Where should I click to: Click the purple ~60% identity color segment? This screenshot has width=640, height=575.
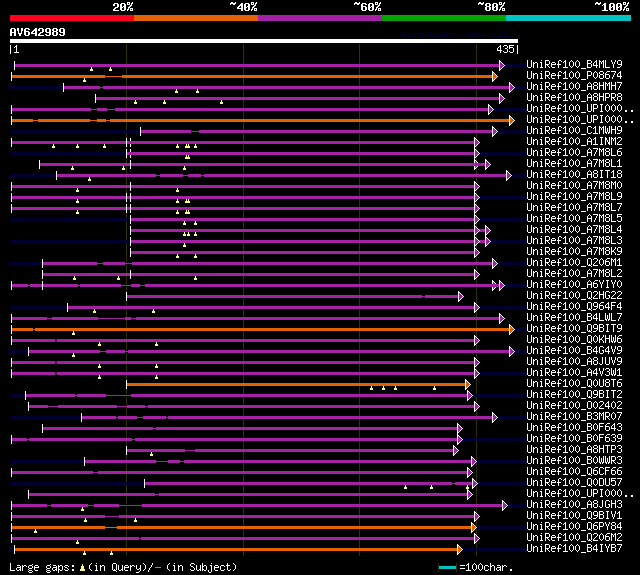[x=320, y=18]
